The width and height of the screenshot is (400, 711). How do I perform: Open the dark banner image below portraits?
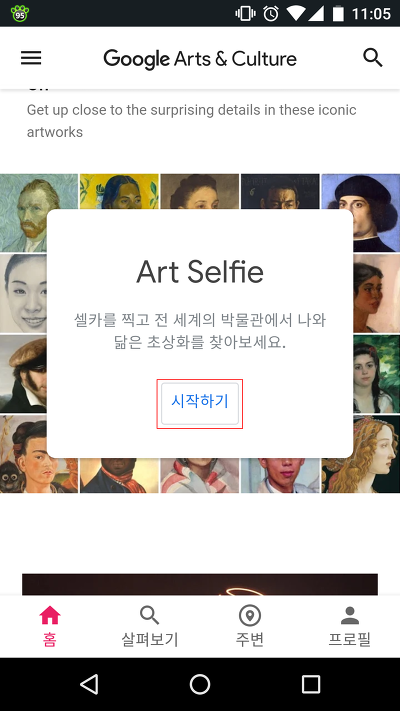pos(200,584)
